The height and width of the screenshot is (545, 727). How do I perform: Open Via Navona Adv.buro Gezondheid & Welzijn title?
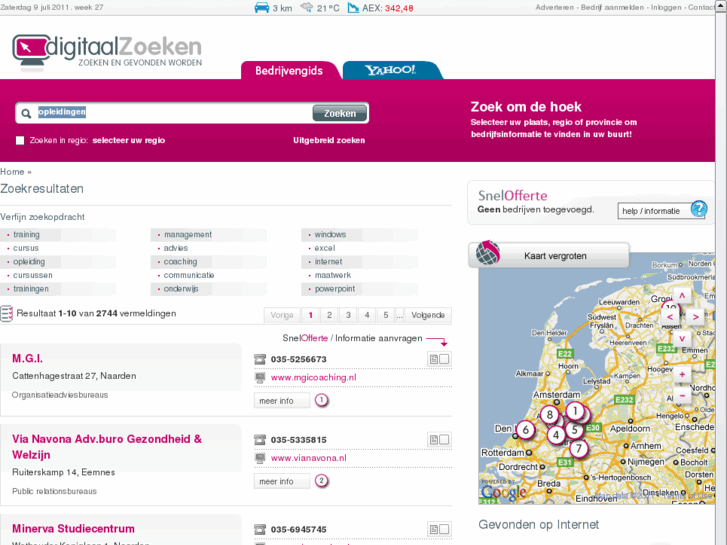tap(107, 447)
